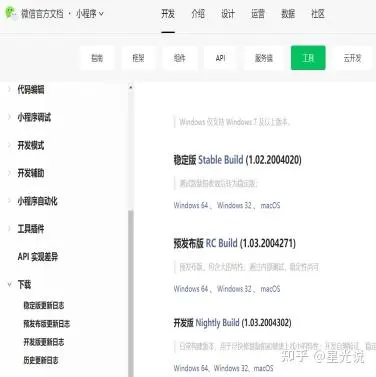Open the 云开发 section button
Screen dimensions: 376x377
coord(352,58)
